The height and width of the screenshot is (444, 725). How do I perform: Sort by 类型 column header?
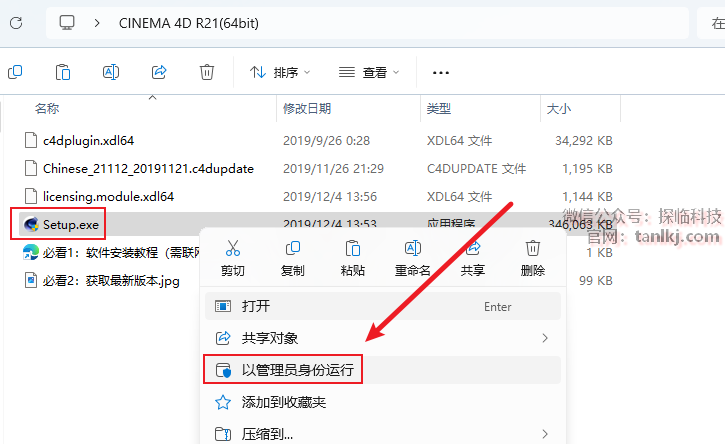point(439,109)
